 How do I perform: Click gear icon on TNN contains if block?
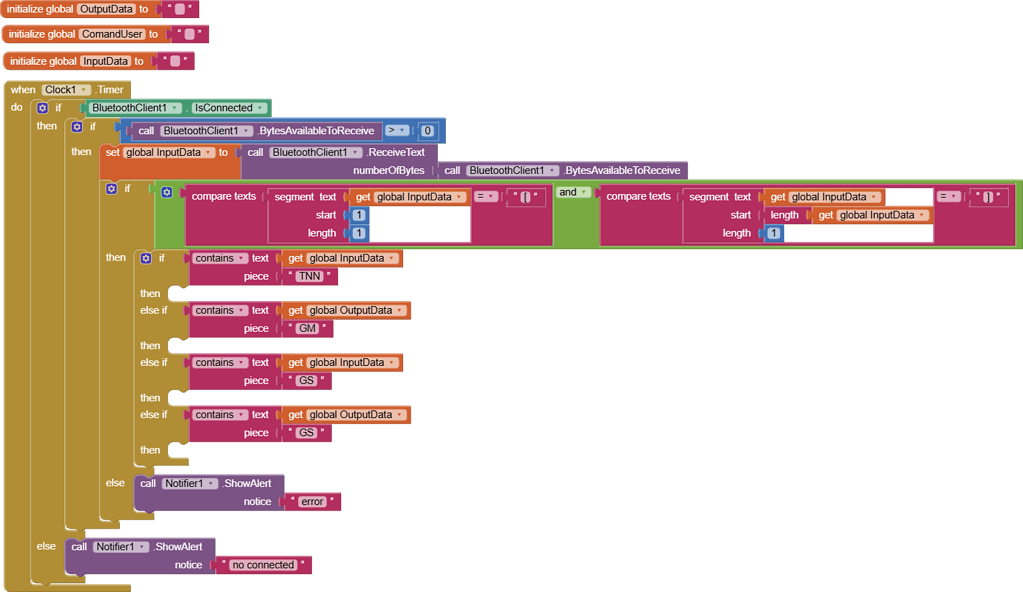tap(146, 258)
